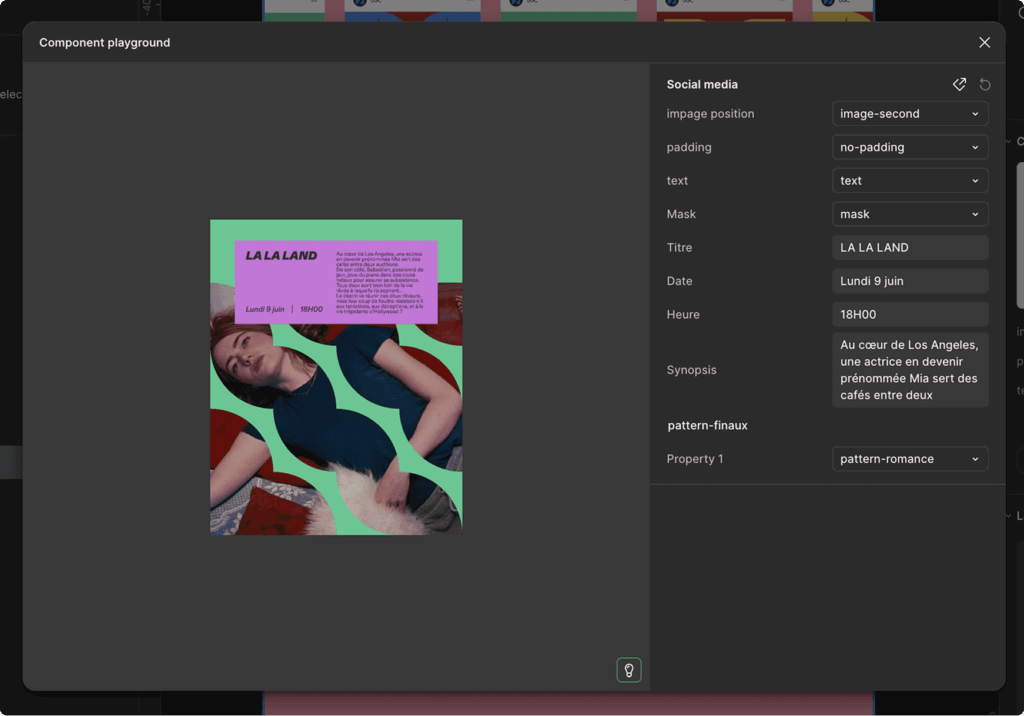Click the Date field with Lundi 9 juin
The height and width of the screenshot is (716, 1024).
tap(910, 281)
